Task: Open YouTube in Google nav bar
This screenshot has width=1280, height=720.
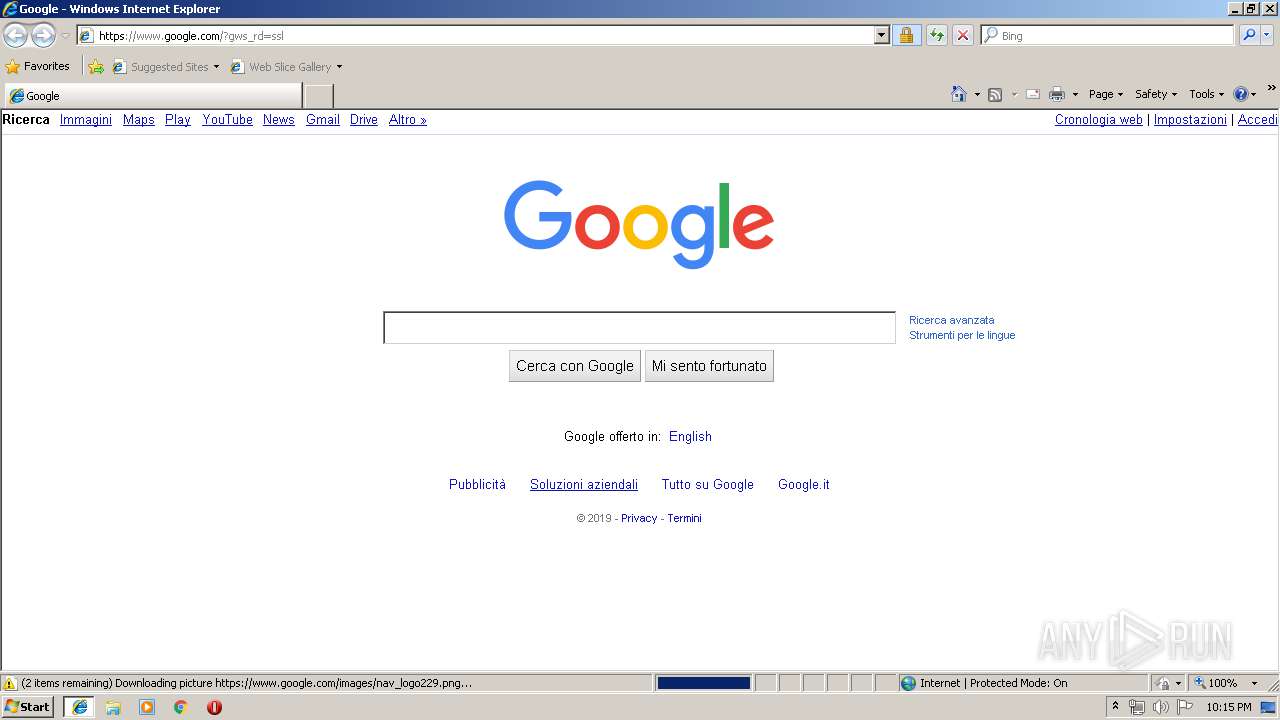Action: [x=227, y=119]
